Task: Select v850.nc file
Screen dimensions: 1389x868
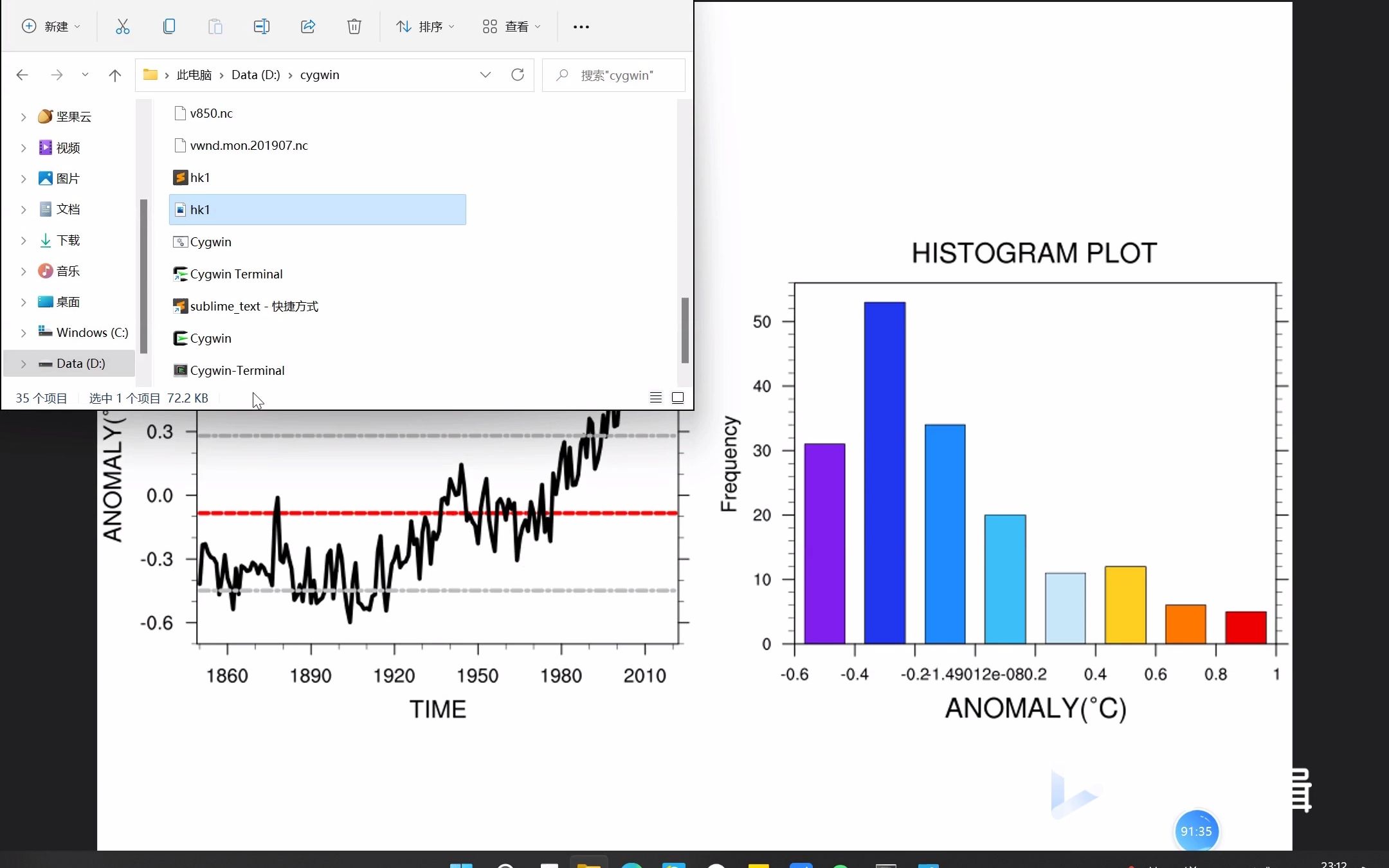Action: tap(203, 113)
